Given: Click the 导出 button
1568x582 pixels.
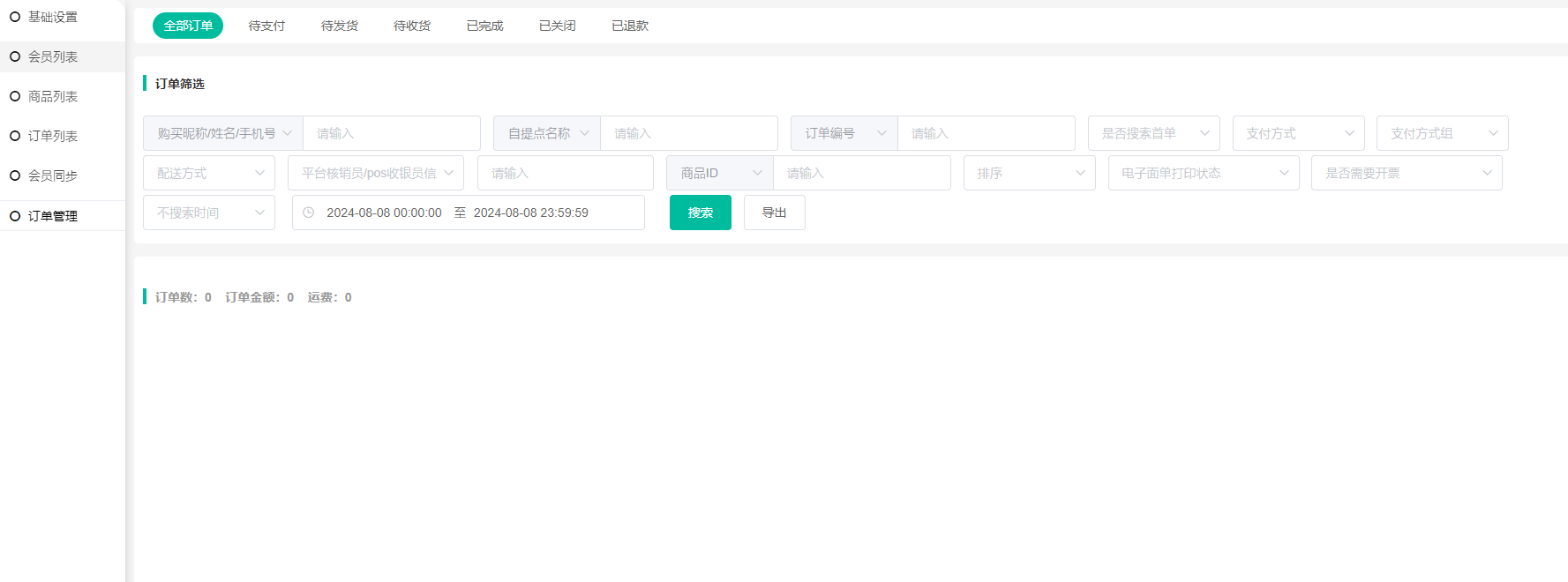Looking at the screenshot, I should coord(774,213).
